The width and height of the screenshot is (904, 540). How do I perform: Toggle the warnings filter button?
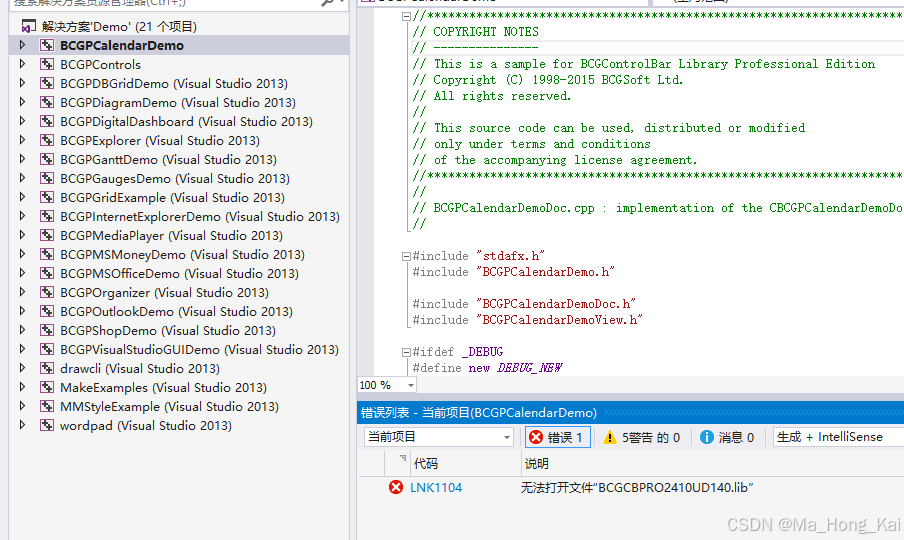click(642, 437)
